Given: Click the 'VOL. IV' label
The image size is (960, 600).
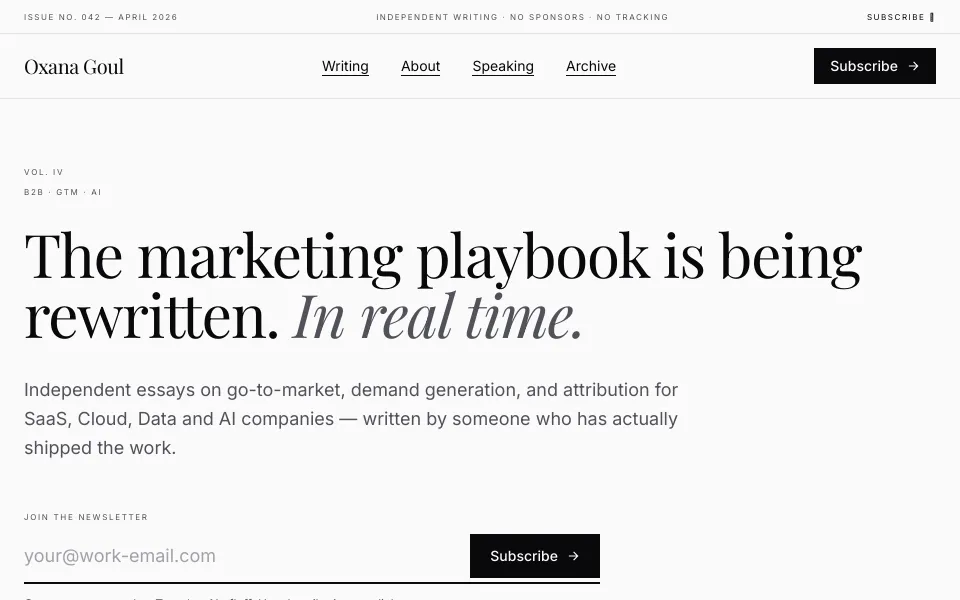Looking at the screenshot, I should pos(43,172).
